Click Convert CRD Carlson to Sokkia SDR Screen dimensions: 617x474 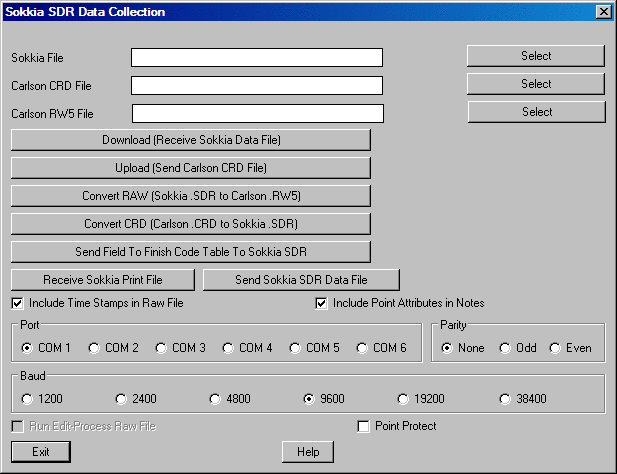point(191,223)
